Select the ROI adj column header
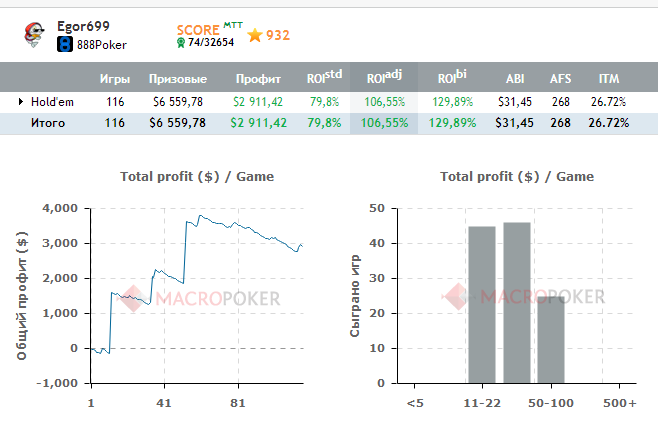Viewport: 658px width, 424px height. pyautogui.click(x=384, y=78)
